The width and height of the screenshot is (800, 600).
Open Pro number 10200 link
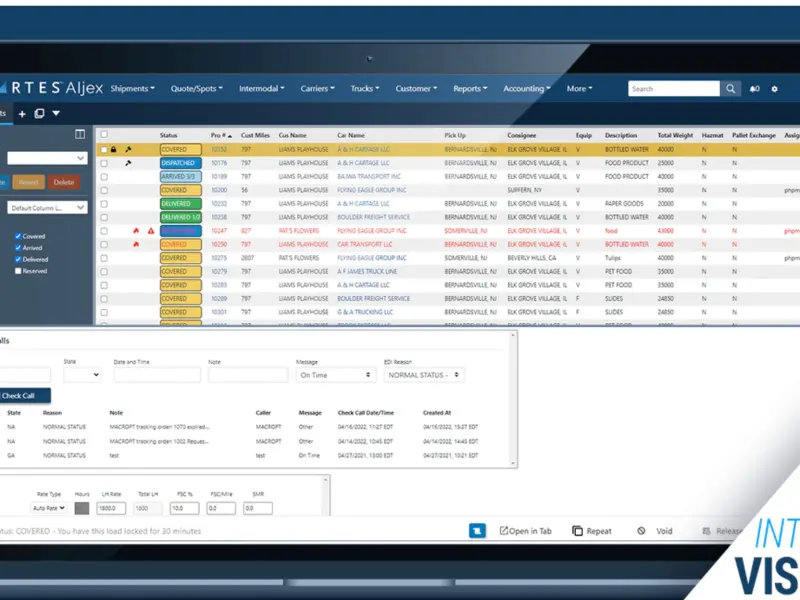pos(219,190)
